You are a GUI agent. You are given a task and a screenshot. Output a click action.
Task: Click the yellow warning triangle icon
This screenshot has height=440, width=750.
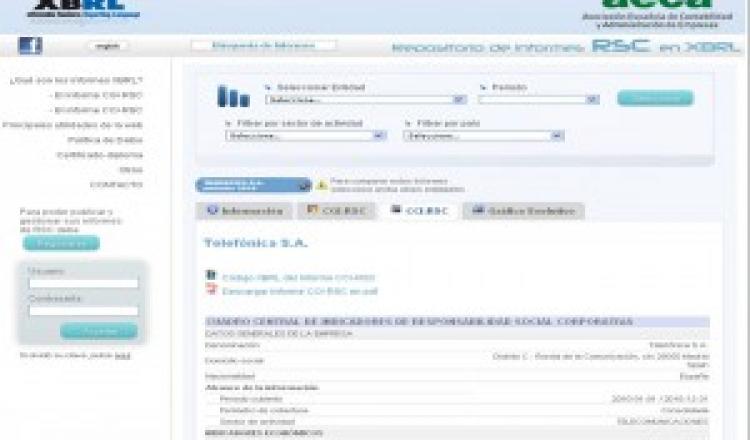coord(322,185)
